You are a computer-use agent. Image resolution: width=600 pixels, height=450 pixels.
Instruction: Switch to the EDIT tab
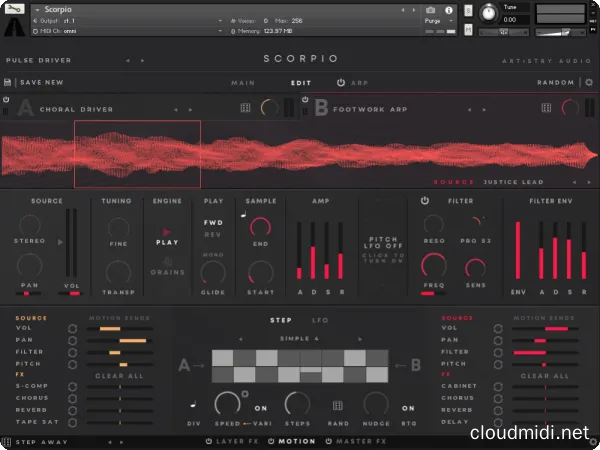coord(301,83)
